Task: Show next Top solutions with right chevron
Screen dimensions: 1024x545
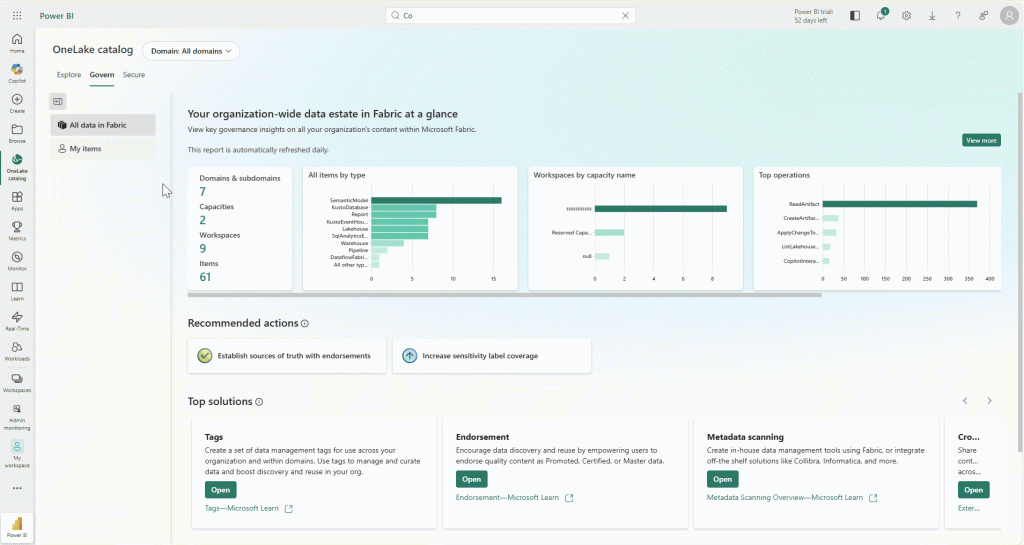Action: coord(989,401)
